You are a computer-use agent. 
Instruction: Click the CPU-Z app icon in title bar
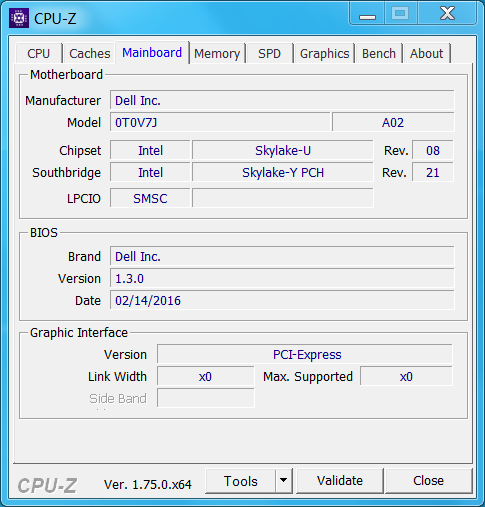pos(19,18)
